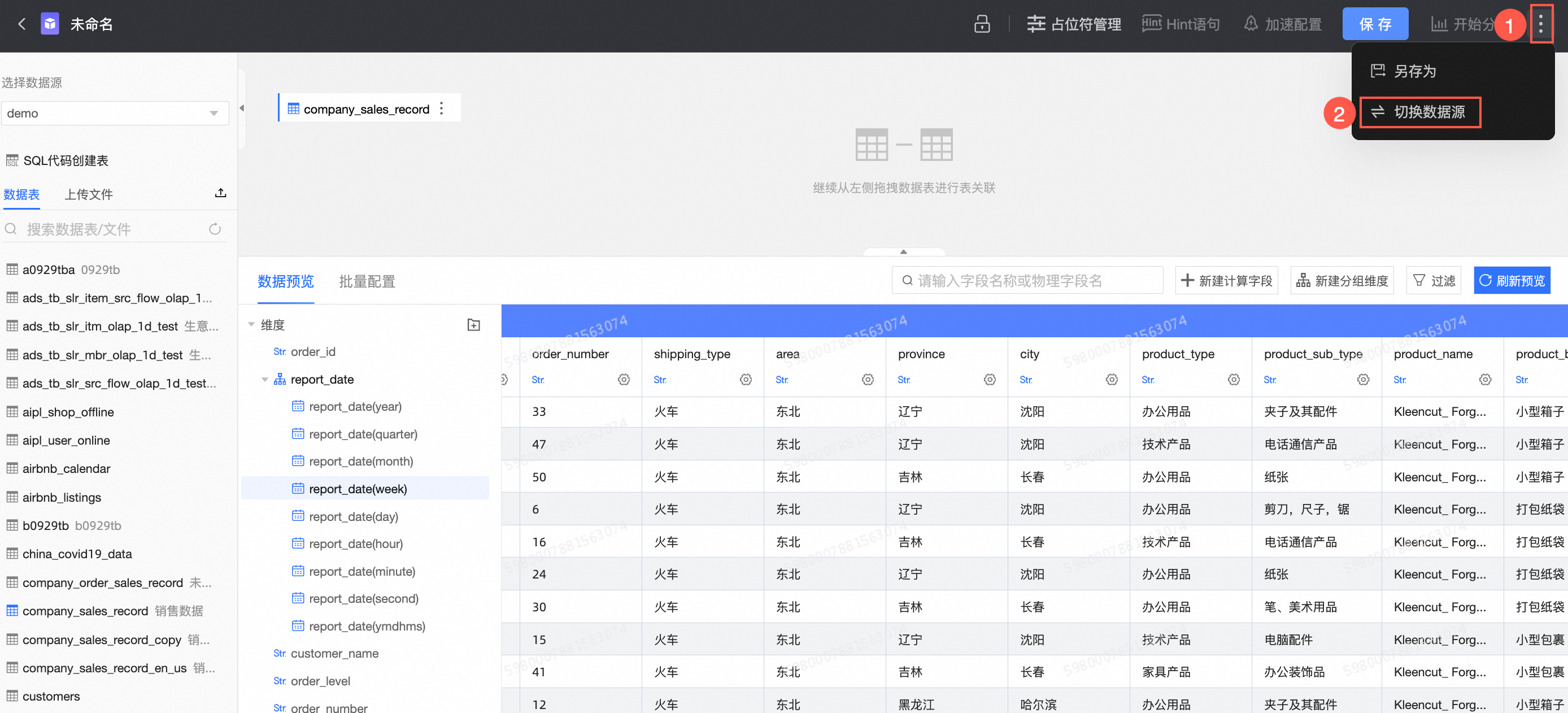This screenshot has width=1568, height=713.
Task: Select the airbnb_calendar table
Action: coord(58,469)
